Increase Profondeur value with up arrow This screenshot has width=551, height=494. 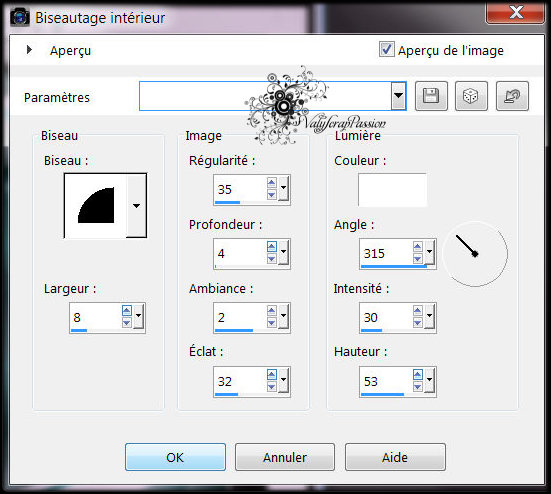(271, 247)
